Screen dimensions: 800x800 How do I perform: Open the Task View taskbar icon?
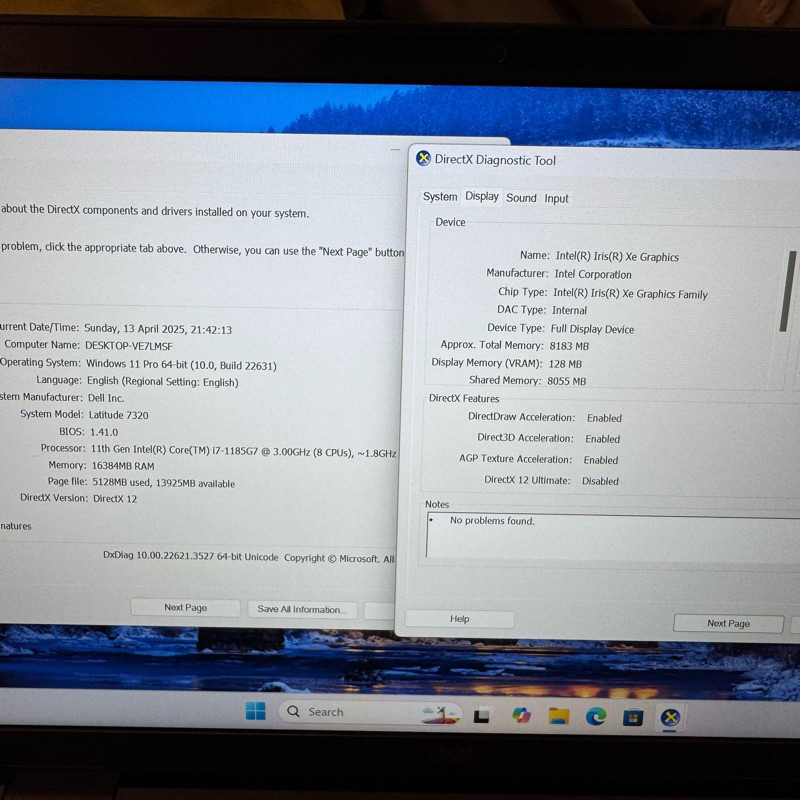pyautogui.click(x=482, y=715)
